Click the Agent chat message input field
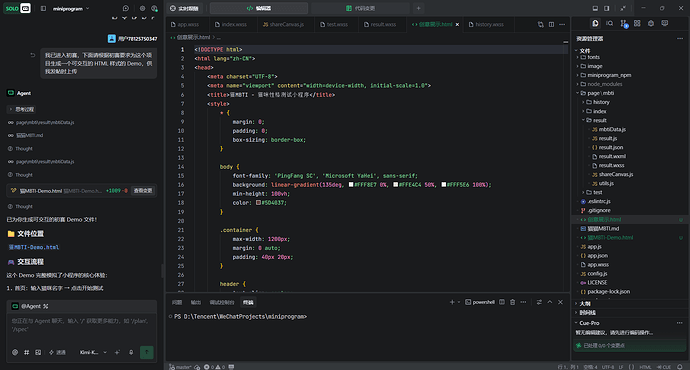The width and height of the screenshot is (690, 370). [x=81, y=325]
